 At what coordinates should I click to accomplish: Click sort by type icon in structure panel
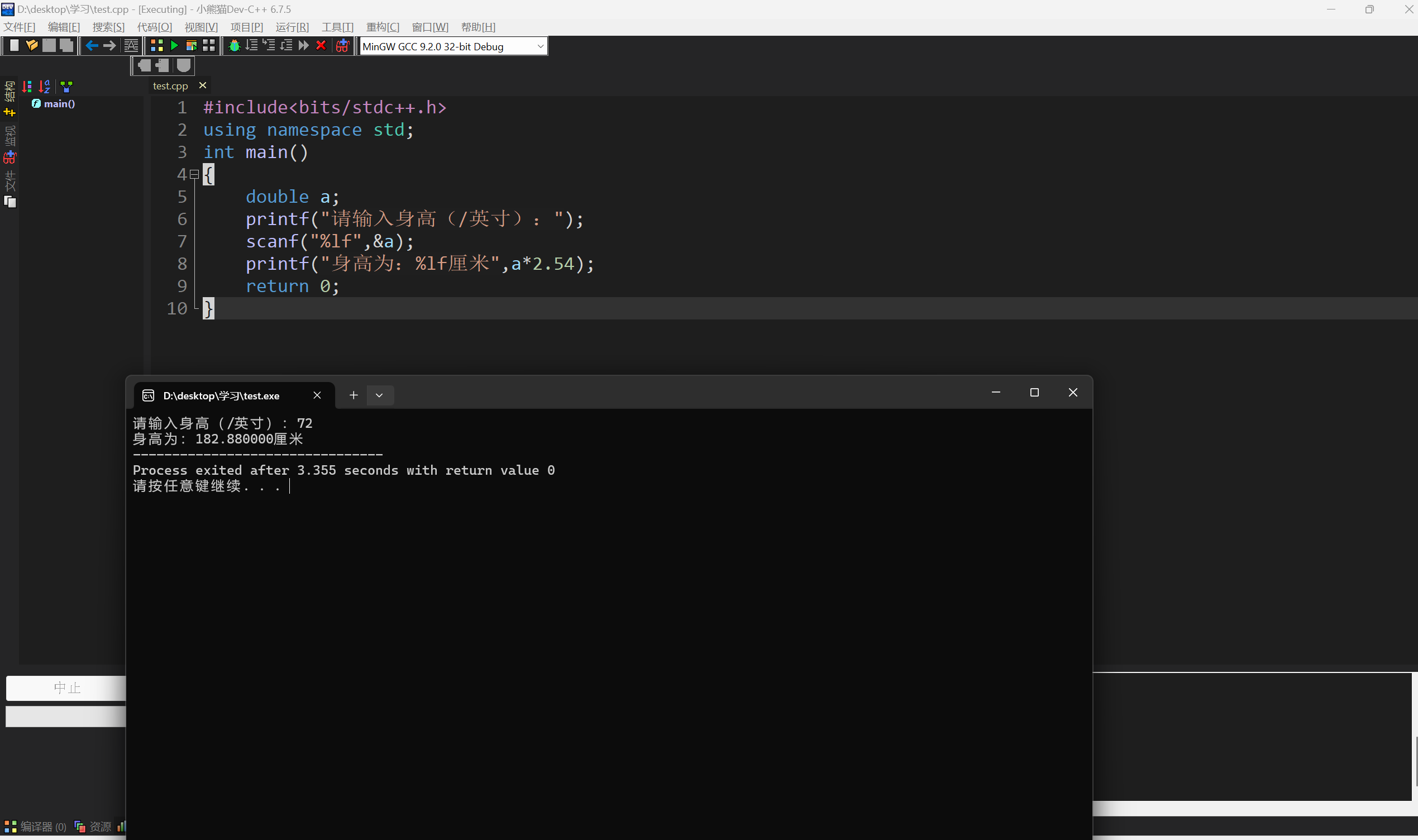[27, 87]
